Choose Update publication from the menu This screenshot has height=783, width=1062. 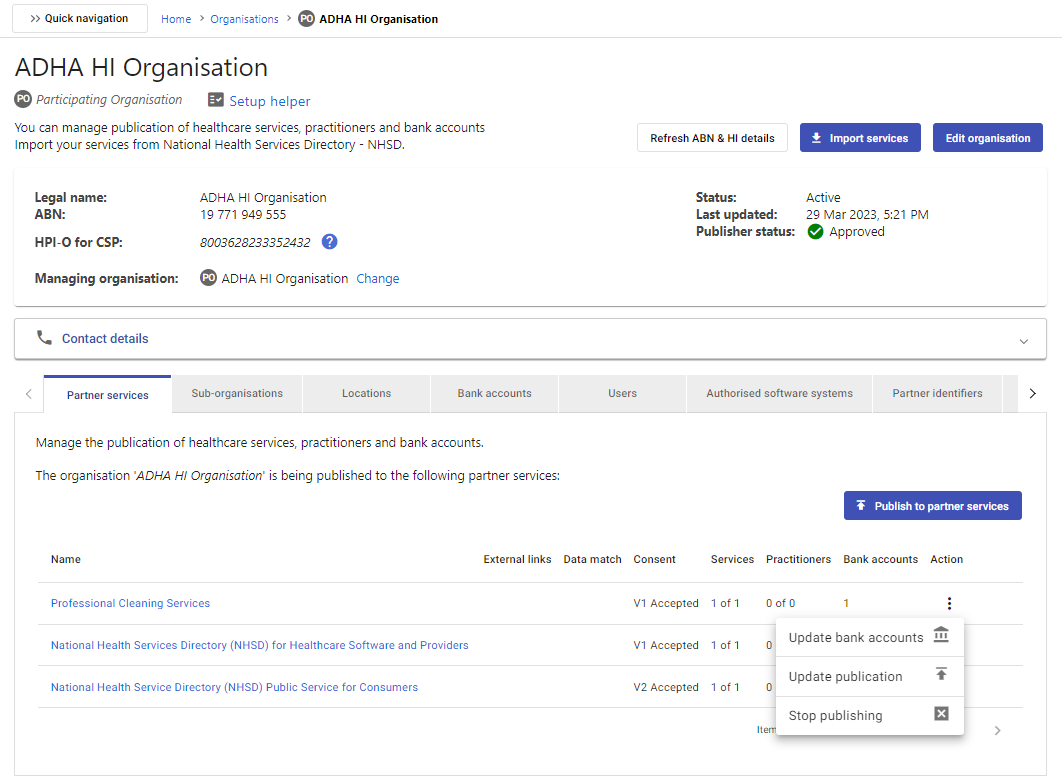click(870, 677)
